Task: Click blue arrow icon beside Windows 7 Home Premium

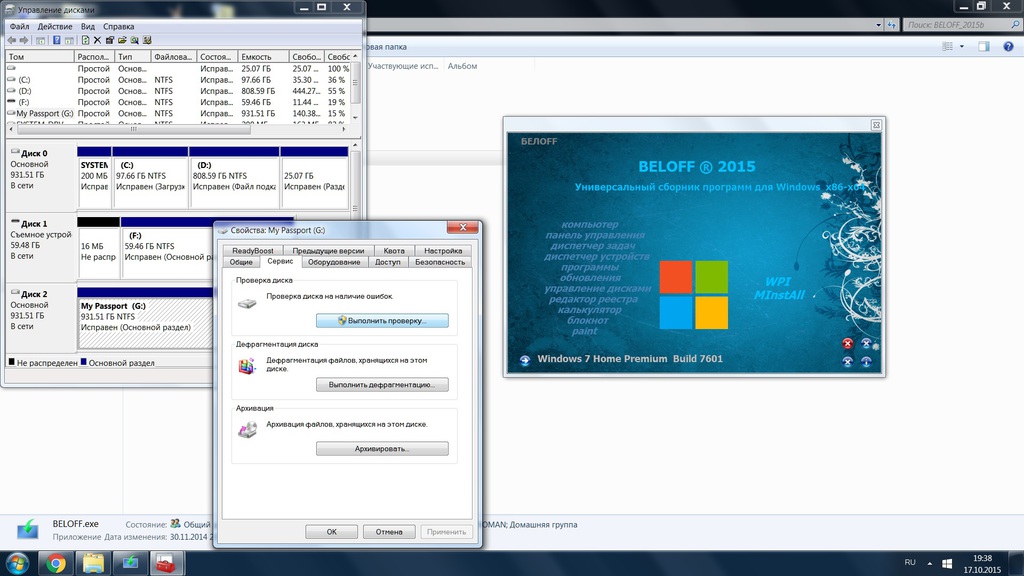Action: click(x=525, y=360)
